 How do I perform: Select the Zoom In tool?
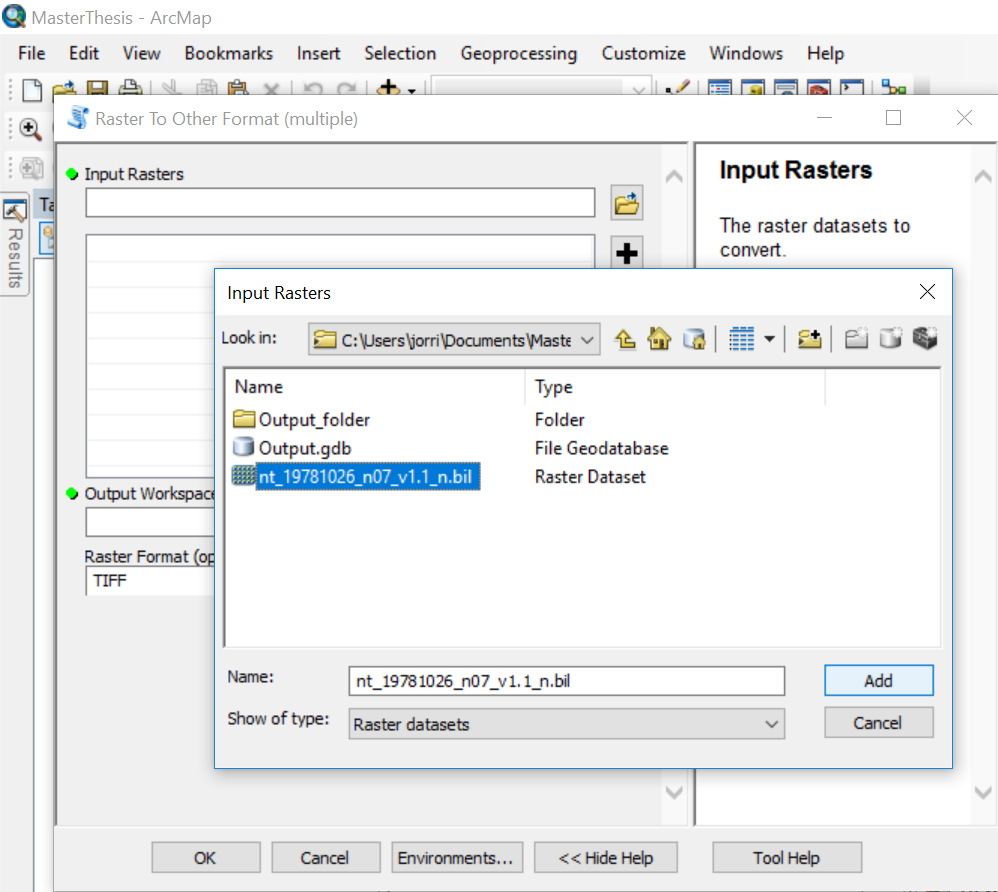point(31,129)
